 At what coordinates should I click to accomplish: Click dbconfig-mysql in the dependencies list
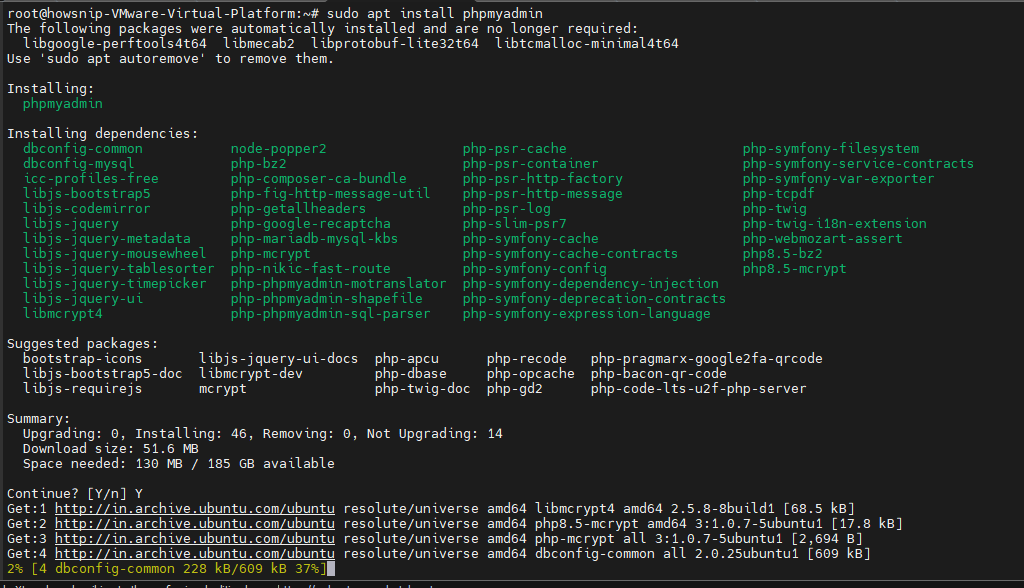point(78,164)
